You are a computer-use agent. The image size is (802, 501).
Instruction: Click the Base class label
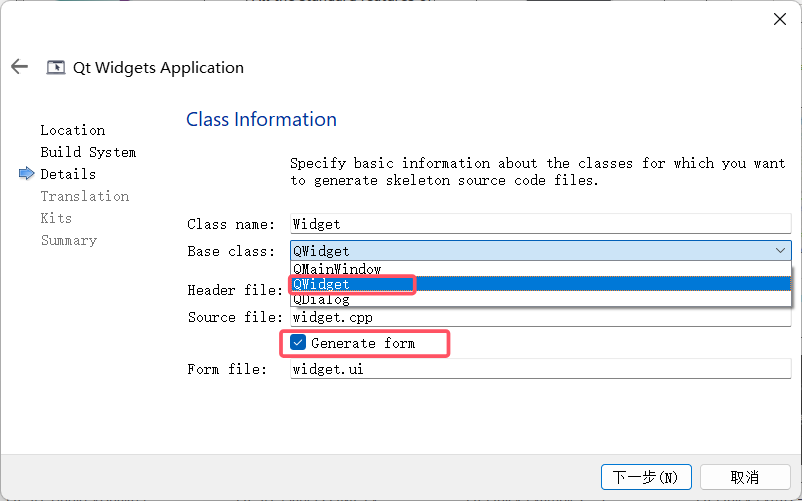click(231, 251)
